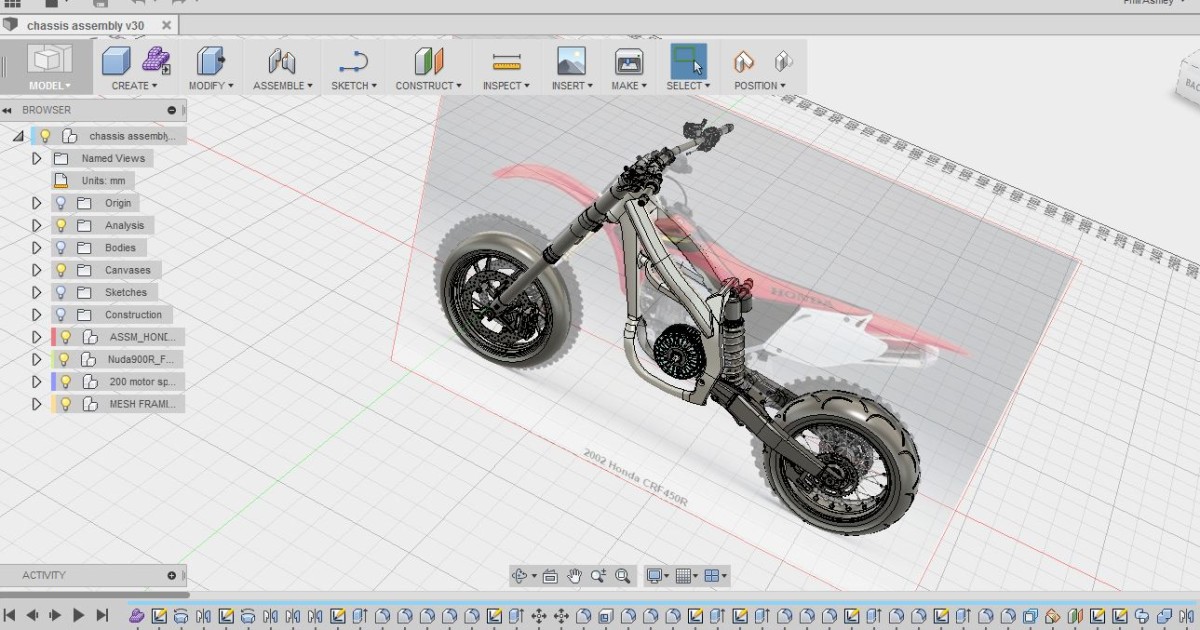Expand the Named Views folder
Screen dimensions: 1200x630
(x=36, y=158)
